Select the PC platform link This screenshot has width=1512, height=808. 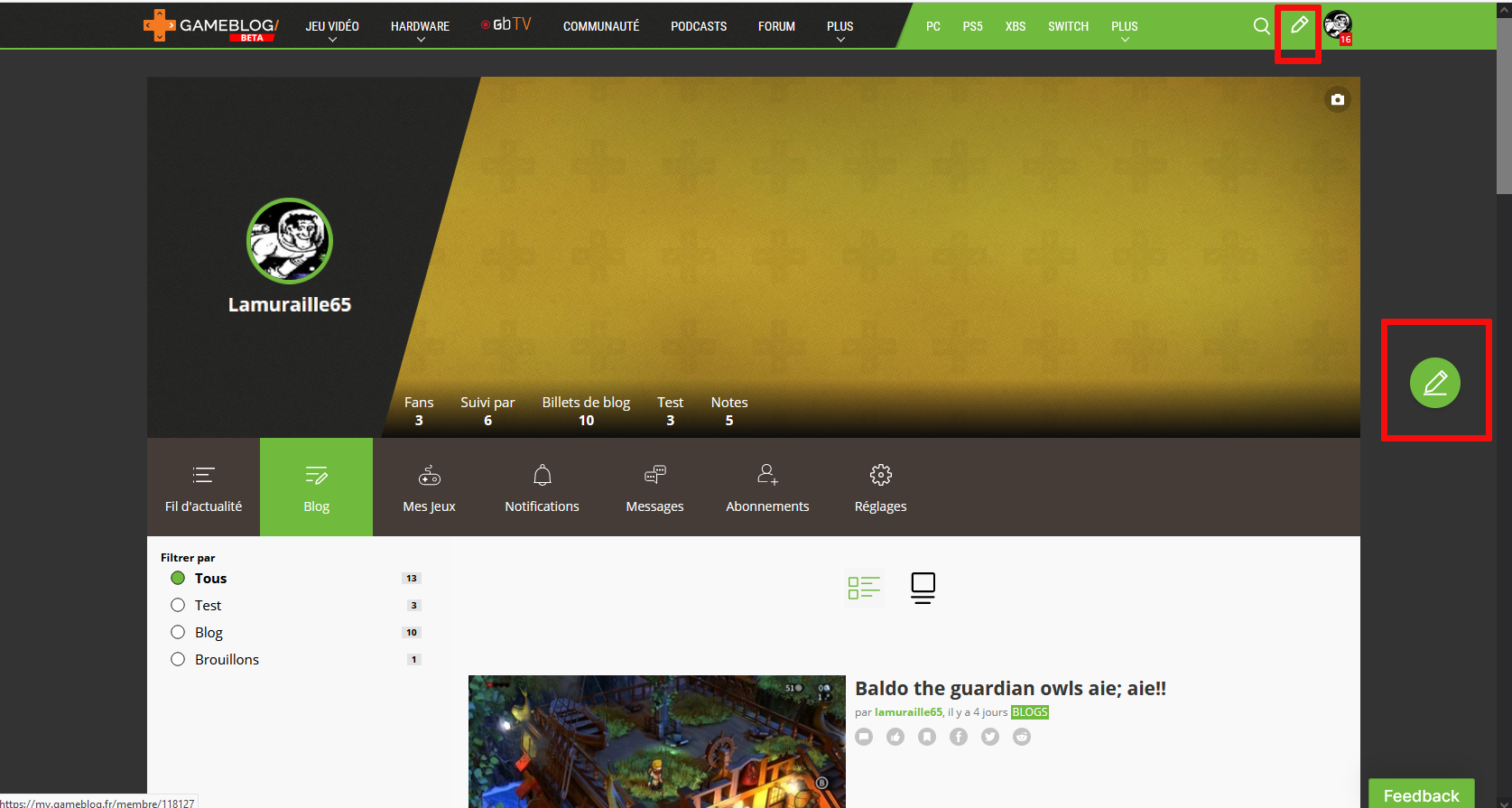coord(933,26)
